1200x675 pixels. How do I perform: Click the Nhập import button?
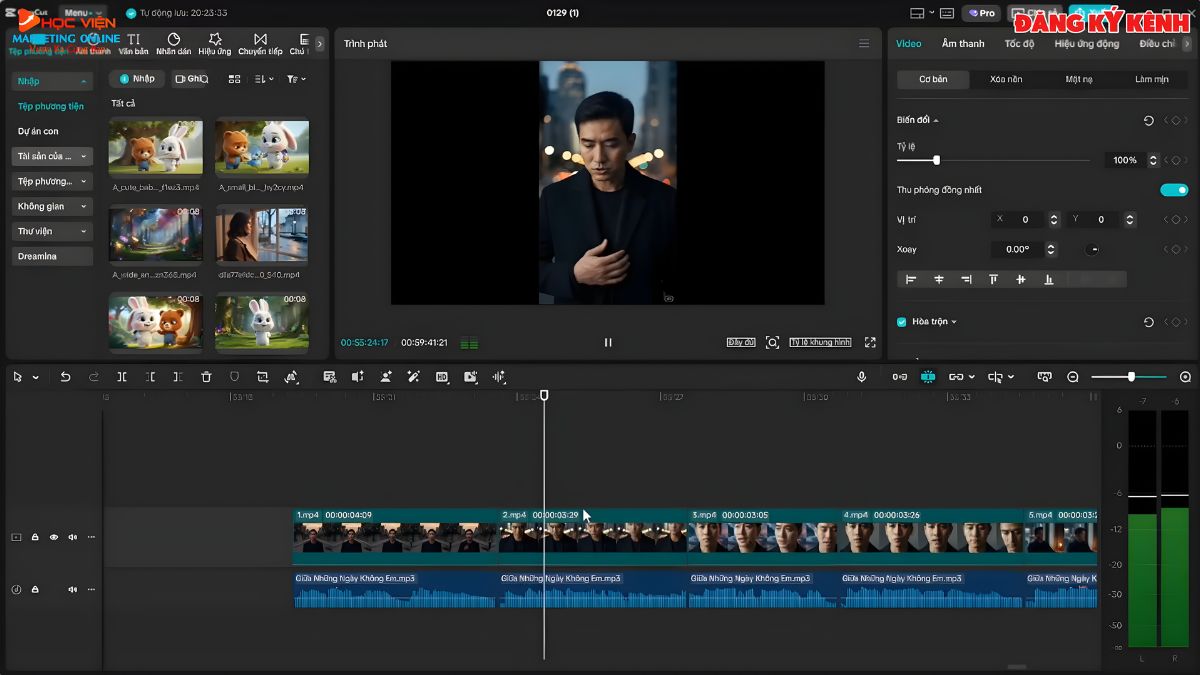pos(136,78)
